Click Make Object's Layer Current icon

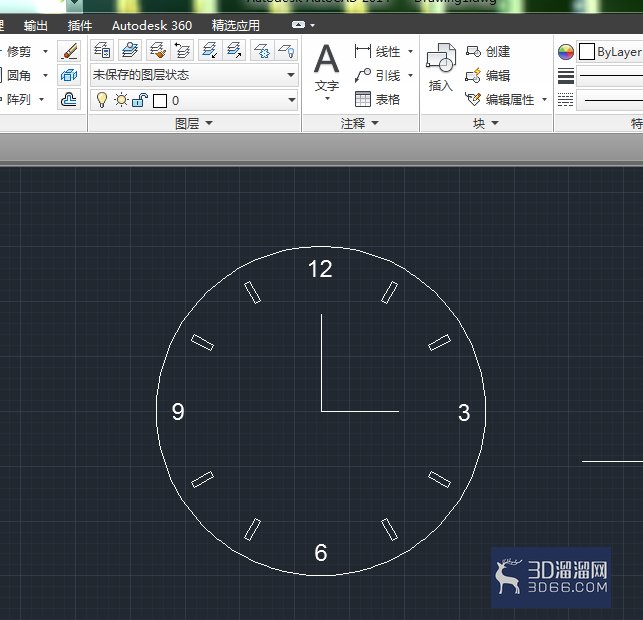click(x=130, y=51)
